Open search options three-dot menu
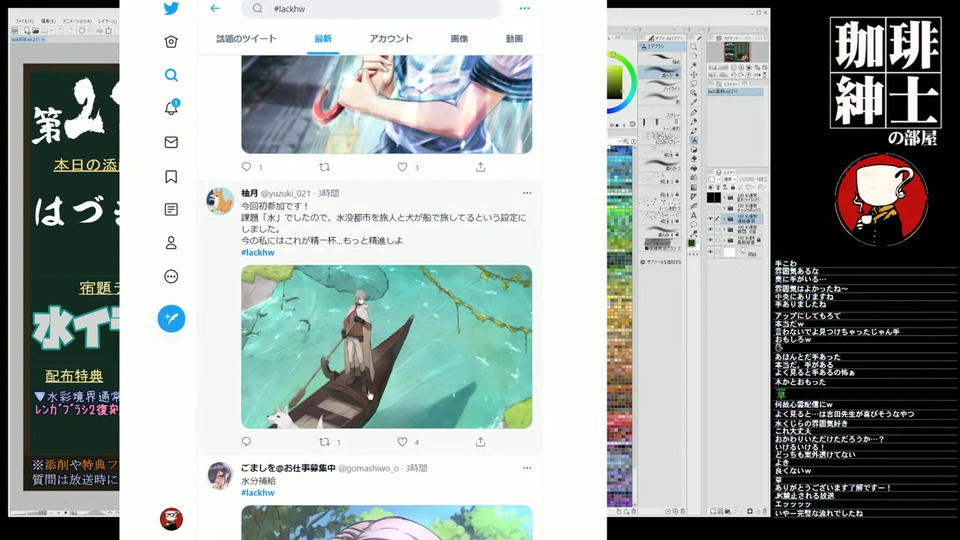This screenshot has width=960, height=540. click(525, 9)
